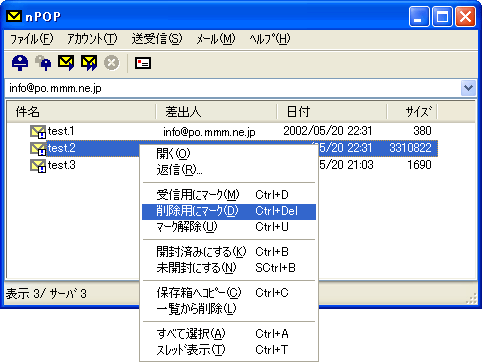The image size is (482, 362).
Task: Open the ヘルプ(H) menu
Action: click(270, 39)
